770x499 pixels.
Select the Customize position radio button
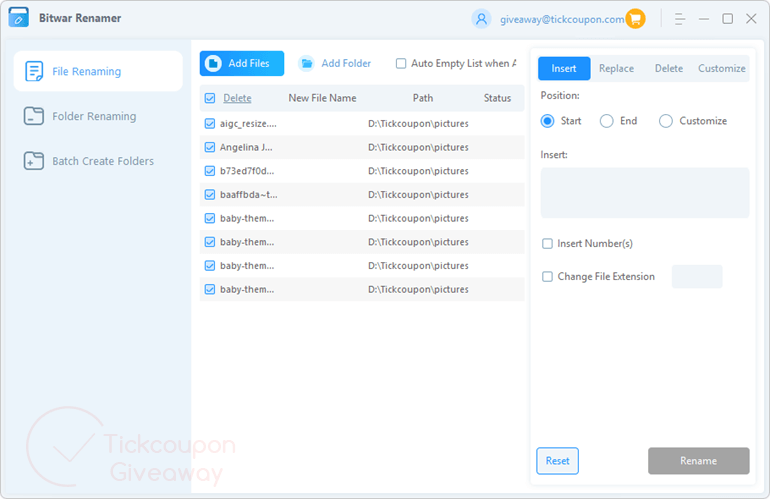click(x=665, y=121)
